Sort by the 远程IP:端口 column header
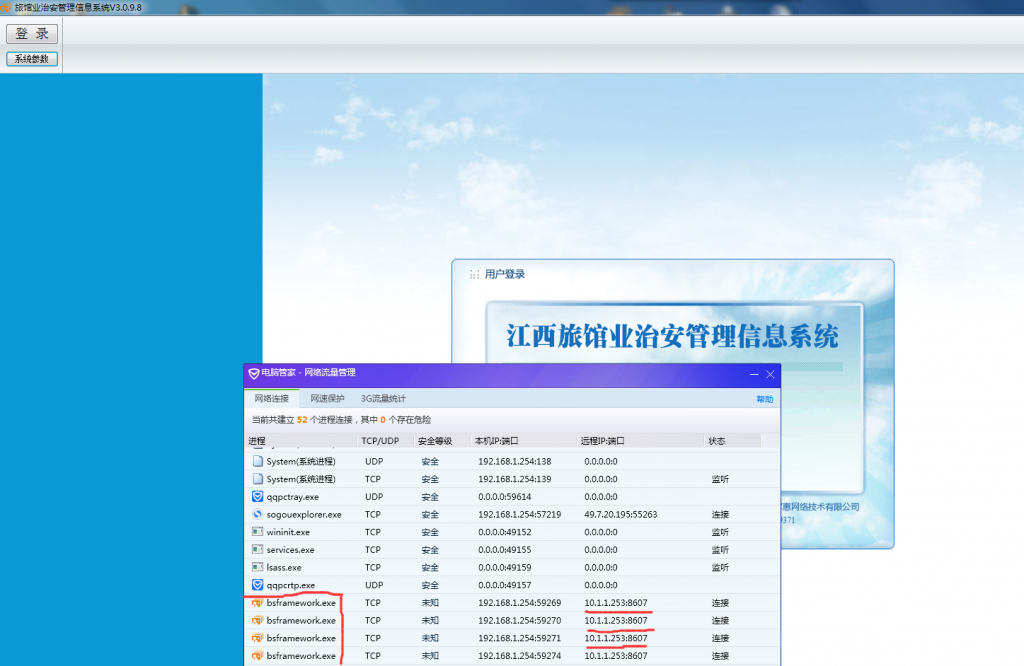This screenshot has width=1024, height=666. [x=602, y=441]
